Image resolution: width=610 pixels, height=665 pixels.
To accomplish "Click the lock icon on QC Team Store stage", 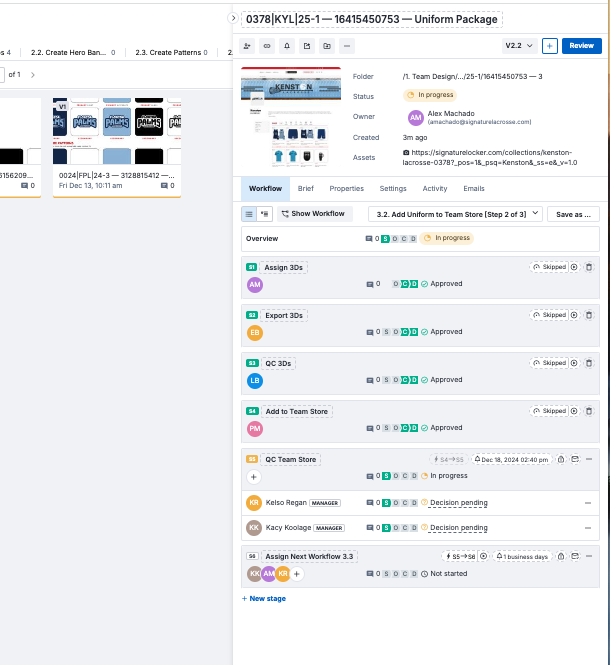I will [x=560, y=460].
